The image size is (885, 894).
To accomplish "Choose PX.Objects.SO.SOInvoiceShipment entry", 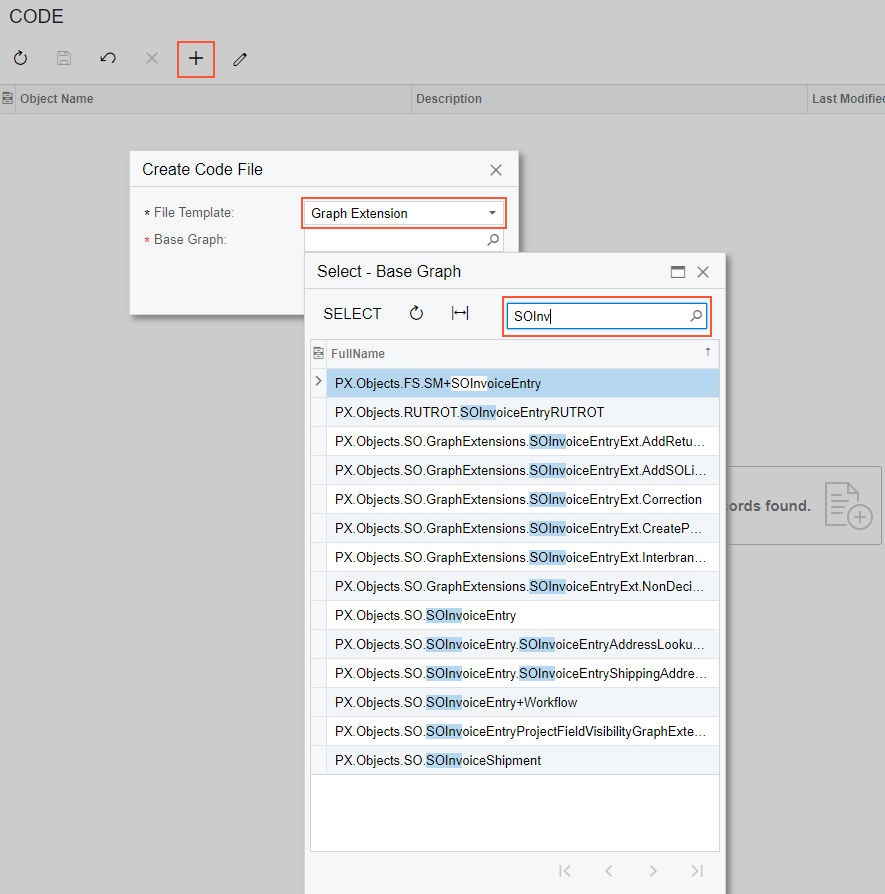I will 438,760.
